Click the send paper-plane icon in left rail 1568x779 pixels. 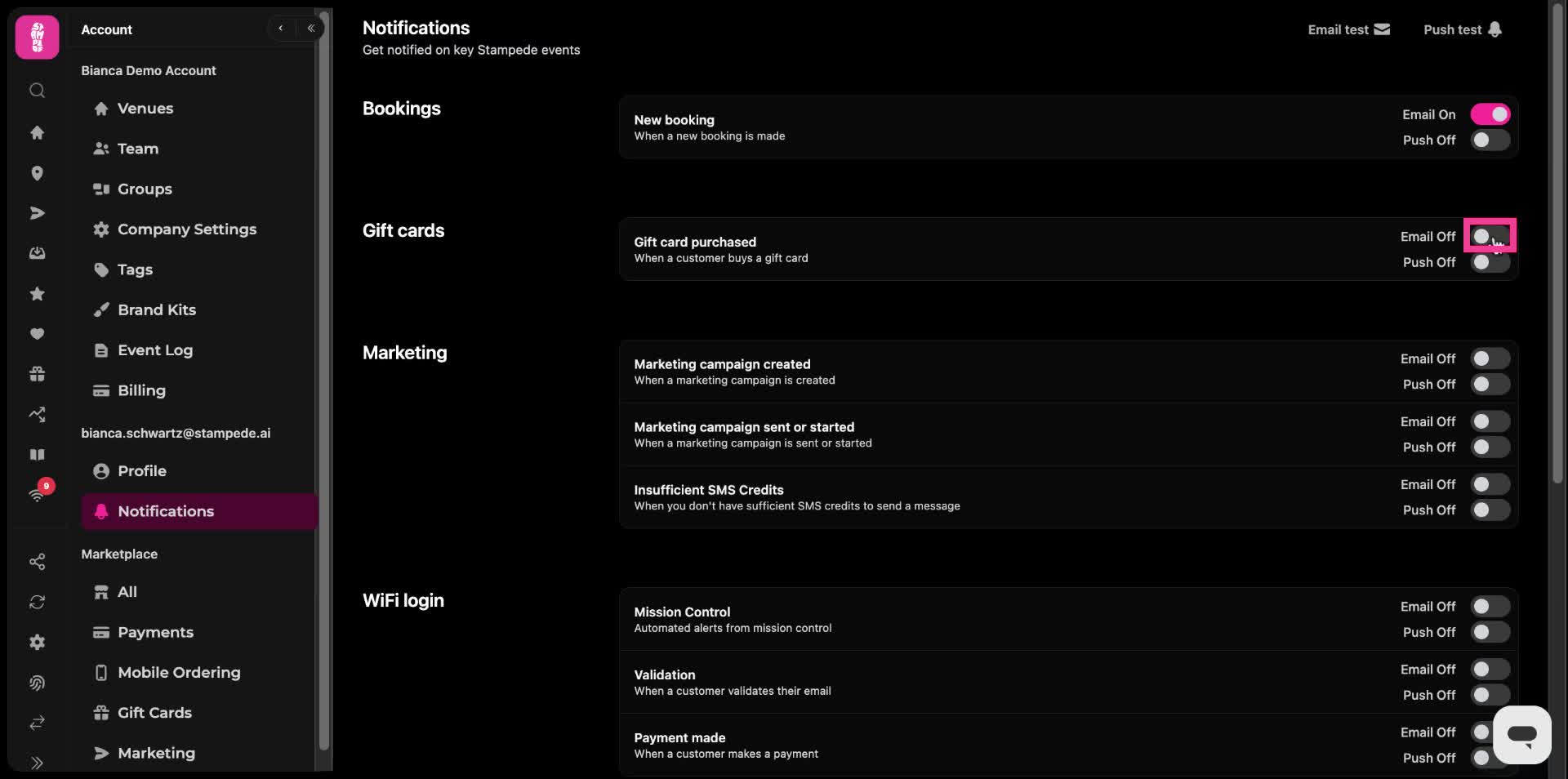[x=37, y=213]
